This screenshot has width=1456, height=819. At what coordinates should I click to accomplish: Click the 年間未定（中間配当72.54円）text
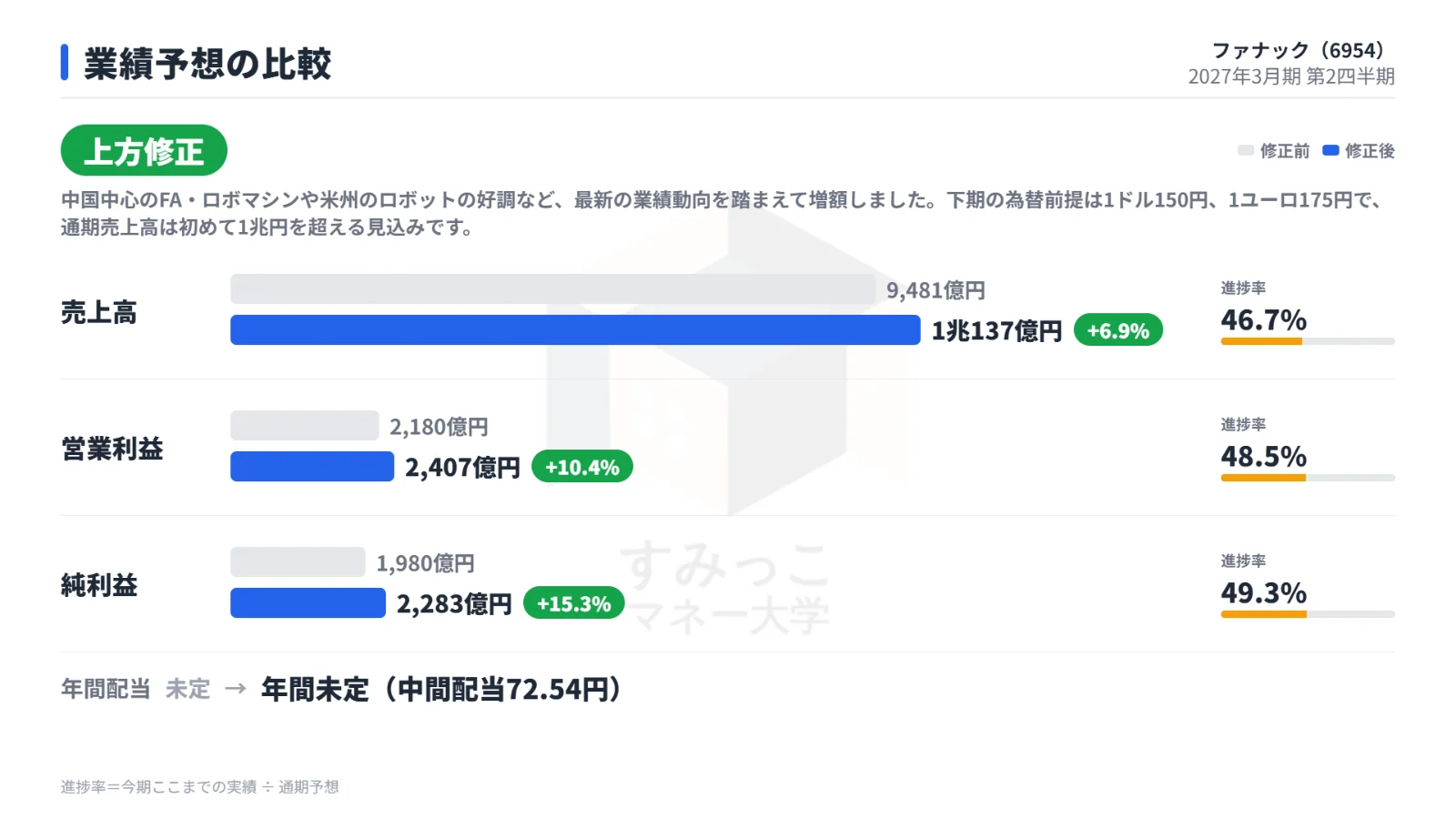tap(441, 689)
